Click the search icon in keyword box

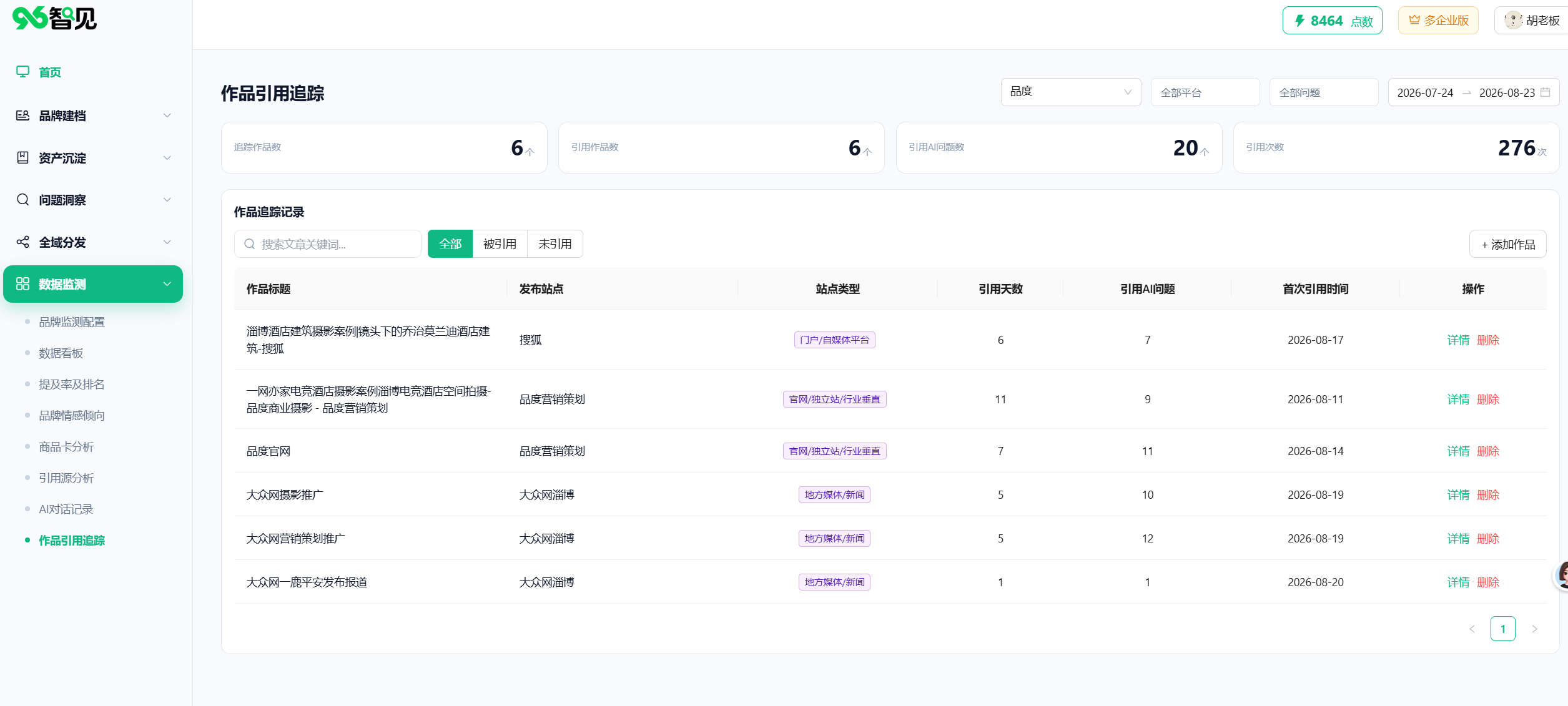click(x=249, y=244)
